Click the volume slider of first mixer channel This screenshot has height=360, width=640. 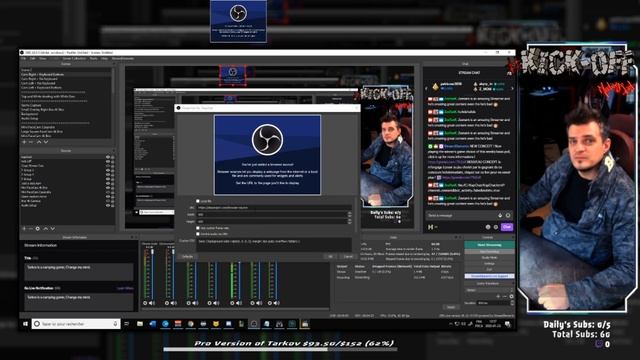coord(153,273)
